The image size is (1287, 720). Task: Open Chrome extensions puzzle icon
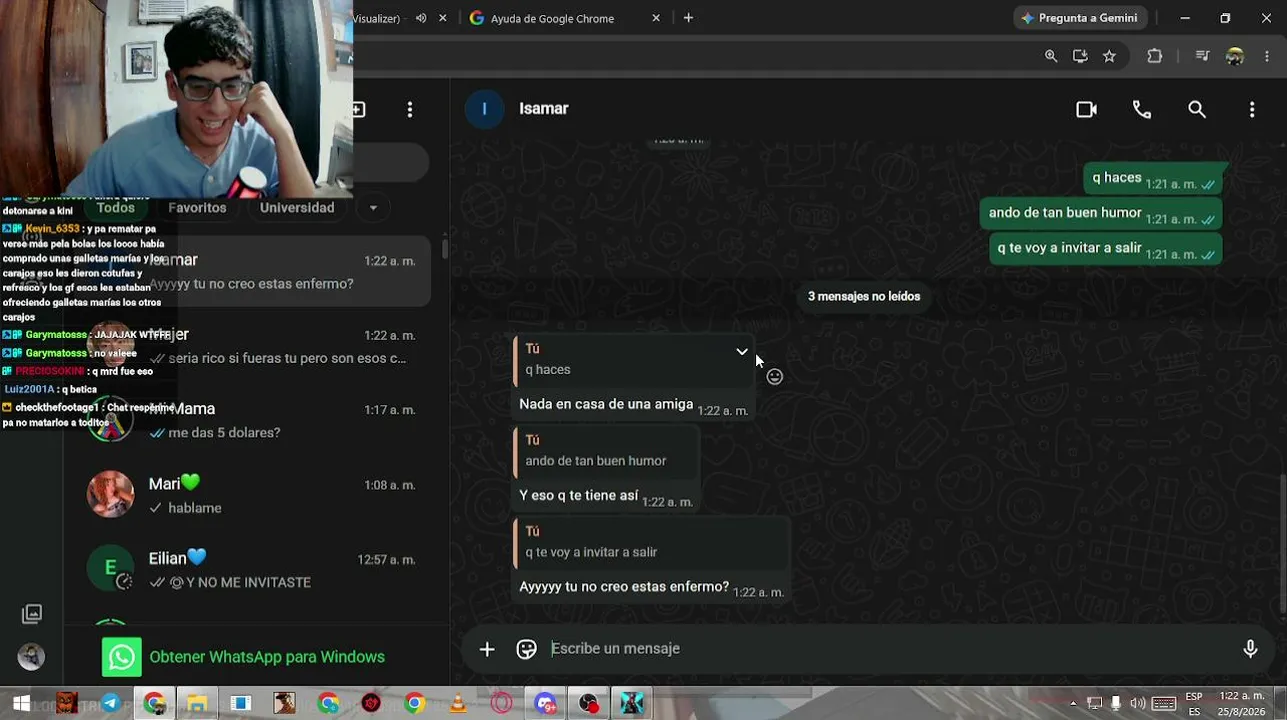tap(1155, 56)
